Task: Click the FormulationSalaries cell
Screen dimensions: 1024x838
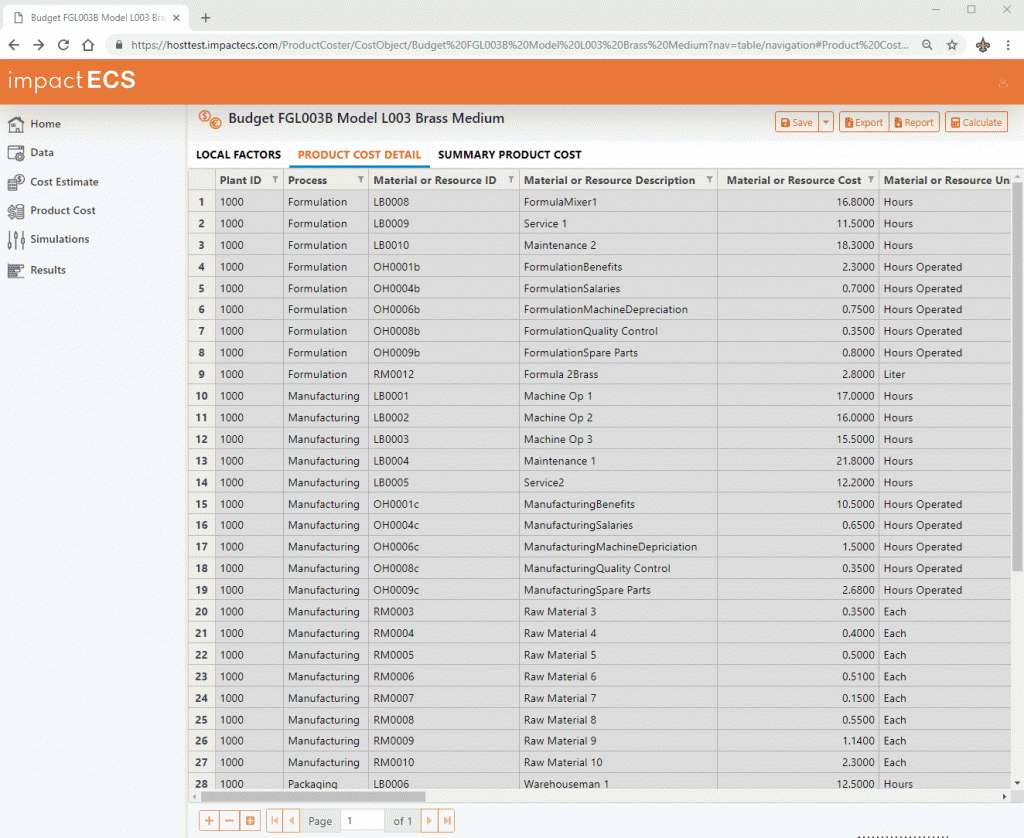Action: [x=618, y=288]
